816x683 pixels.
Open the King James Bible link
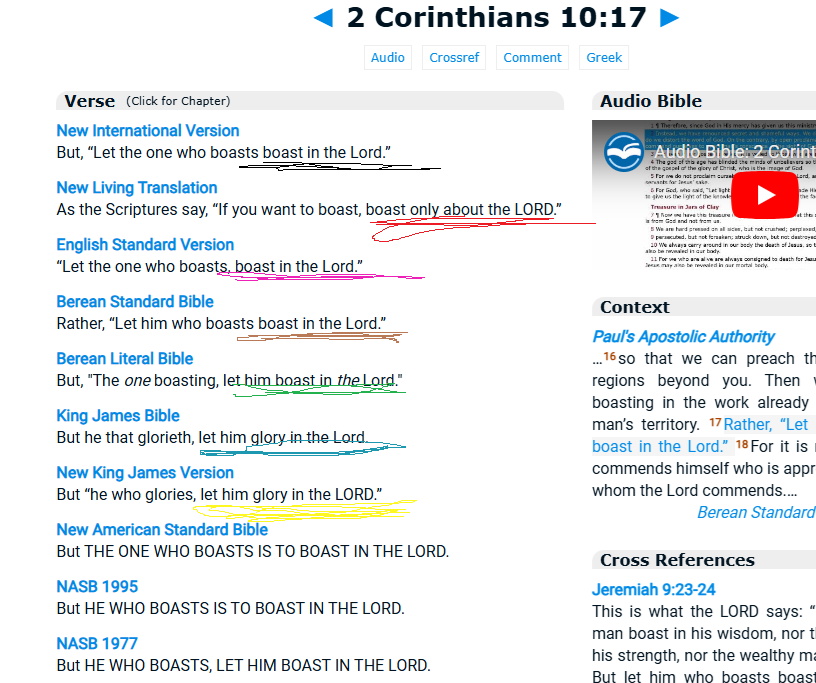pyautogui.click(x=117, y=415)
